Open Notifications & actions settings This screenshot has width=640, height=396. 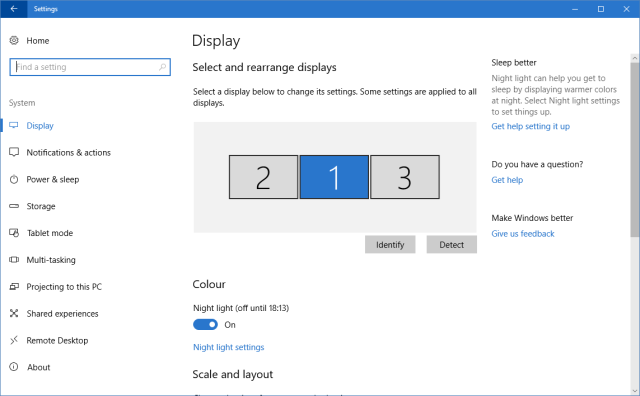[69, 153]
